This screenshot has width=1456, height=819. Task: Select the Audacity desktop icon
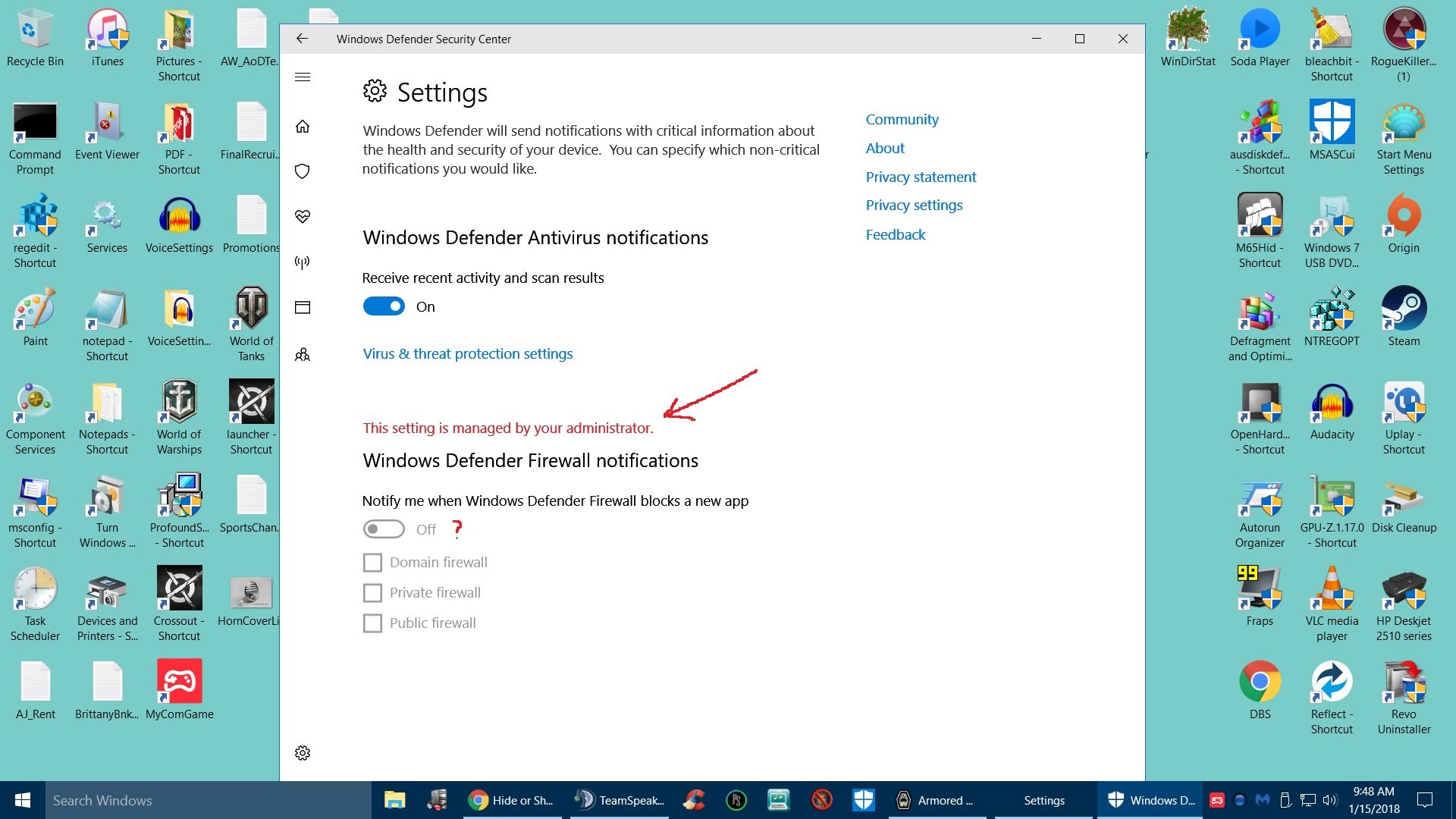[x=1332, y=410]
